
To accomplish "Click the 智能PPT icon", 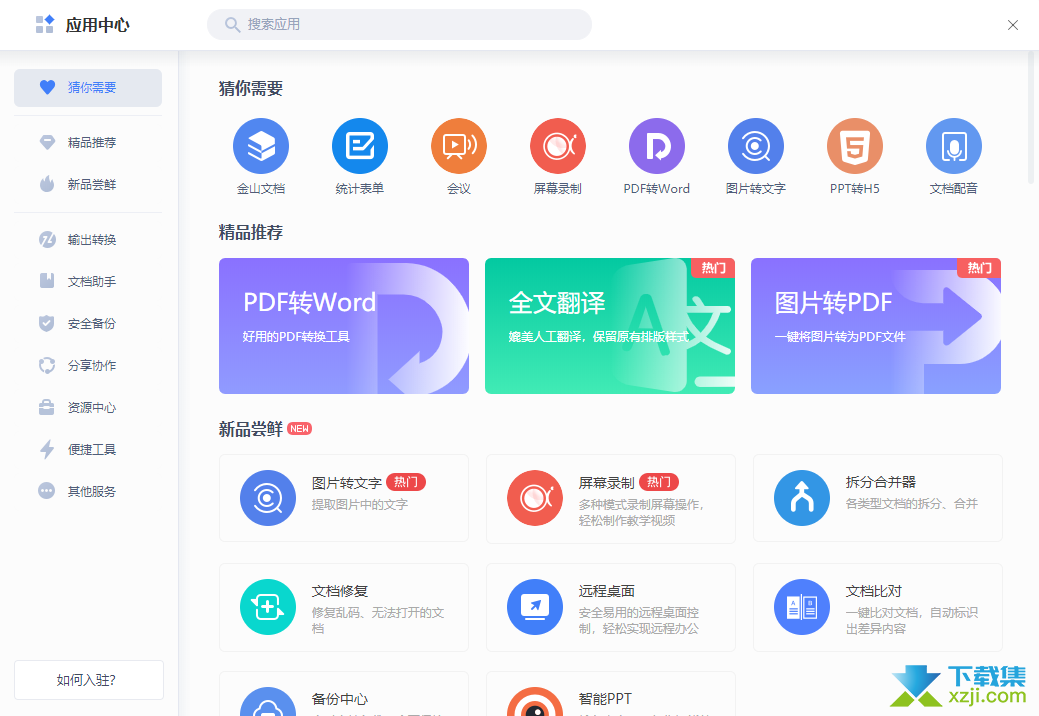I will pyautogui.click(x=535, y=702).
